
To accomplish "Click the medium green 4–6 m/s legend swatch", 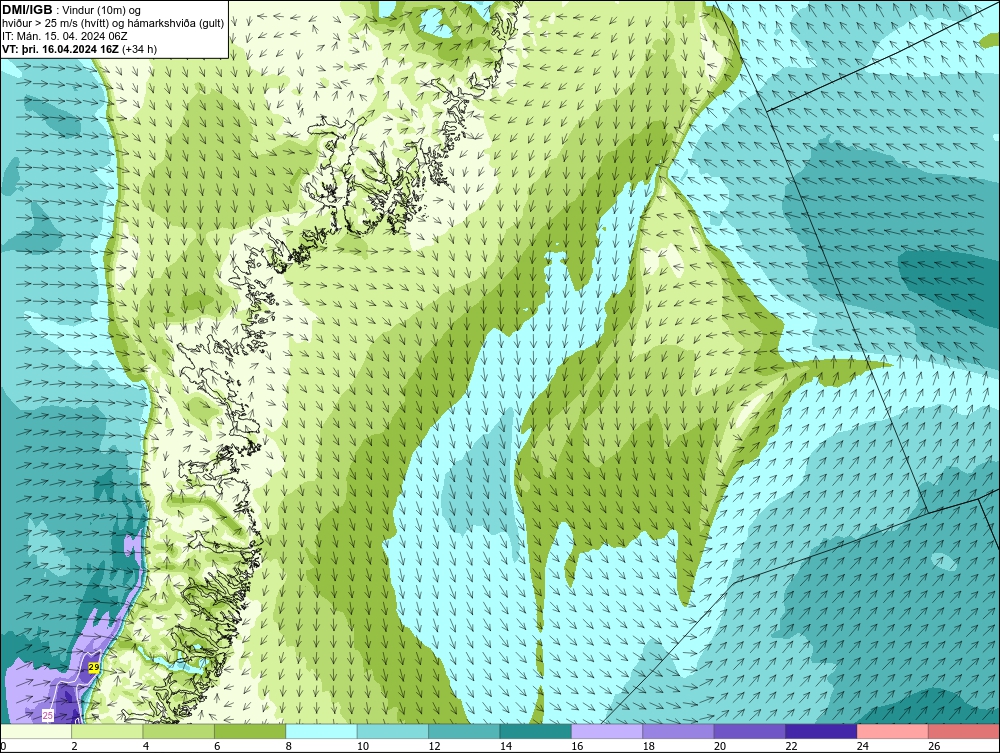I will 179,731.
